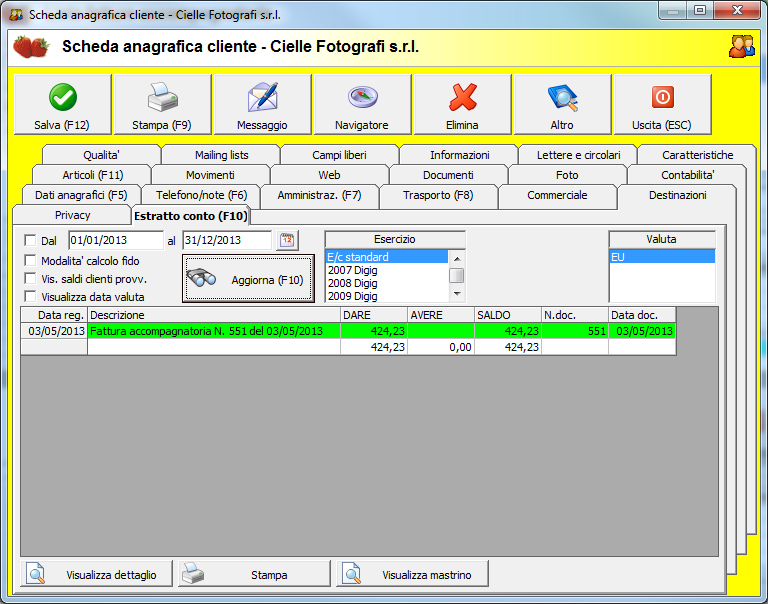
Task: Click the green checkmark Salva icon
Action: point(63,97)
